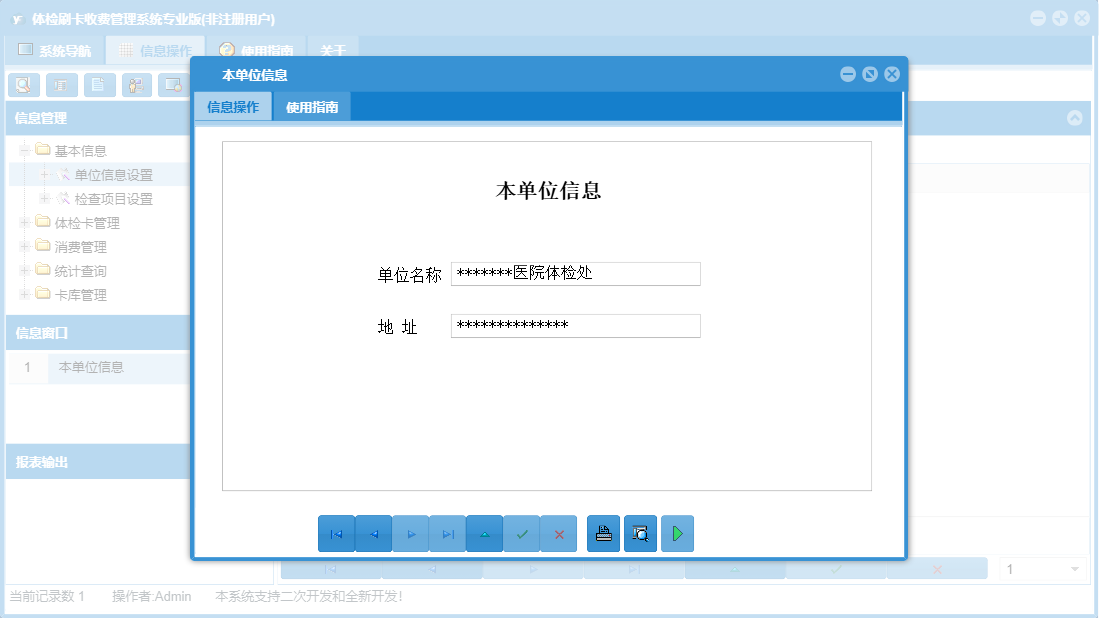Cancel changes with the red X button
The image size is (1099, 618).
(559, 533)
